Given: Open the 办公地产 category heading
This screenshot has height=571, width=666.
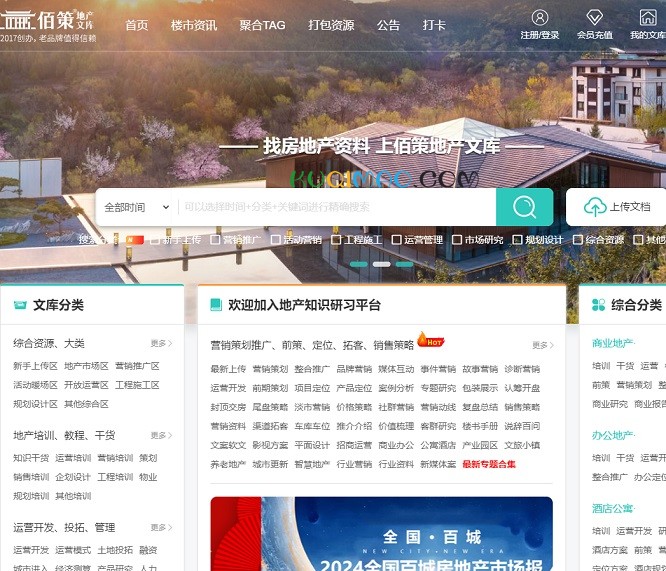Looking at the screenshot, I should pos(613,435).
